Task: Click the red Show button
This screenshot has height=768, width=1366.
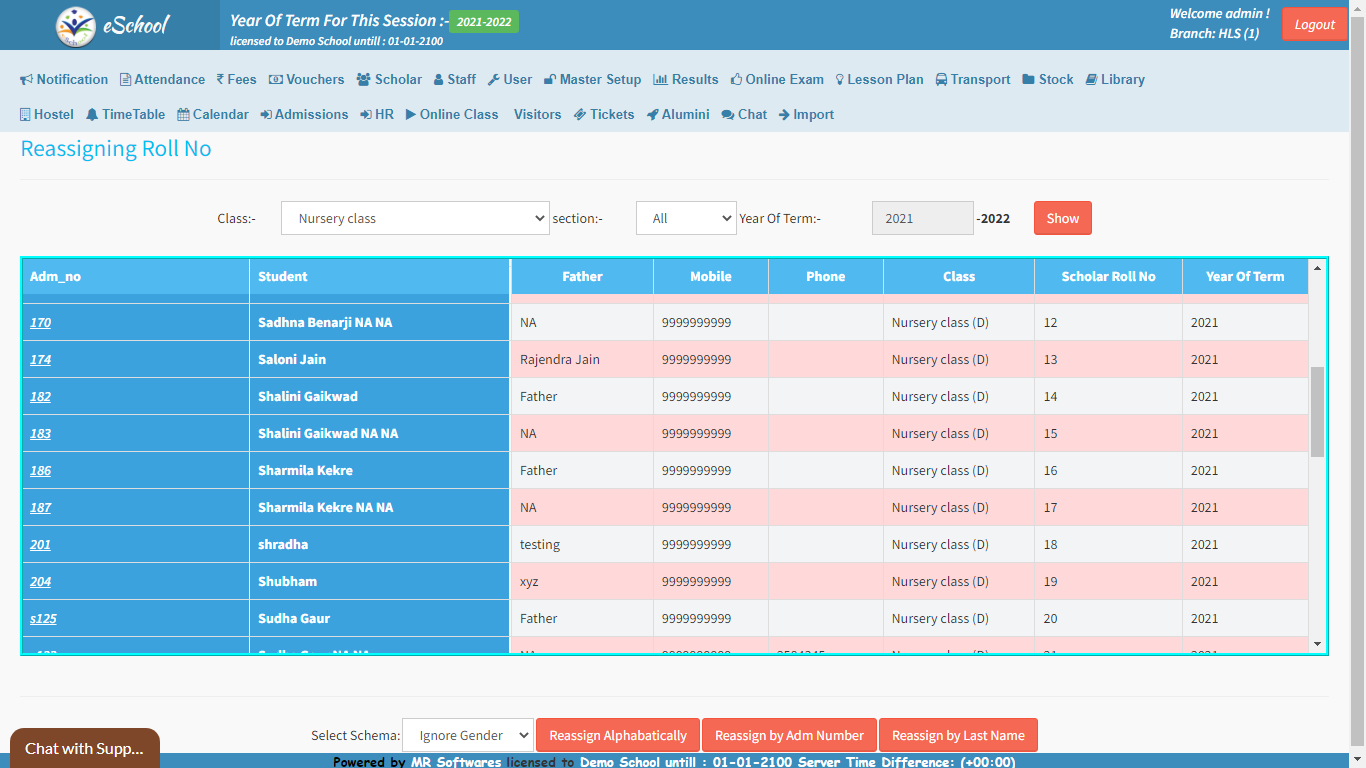Action: click(x=1062, y=218)
